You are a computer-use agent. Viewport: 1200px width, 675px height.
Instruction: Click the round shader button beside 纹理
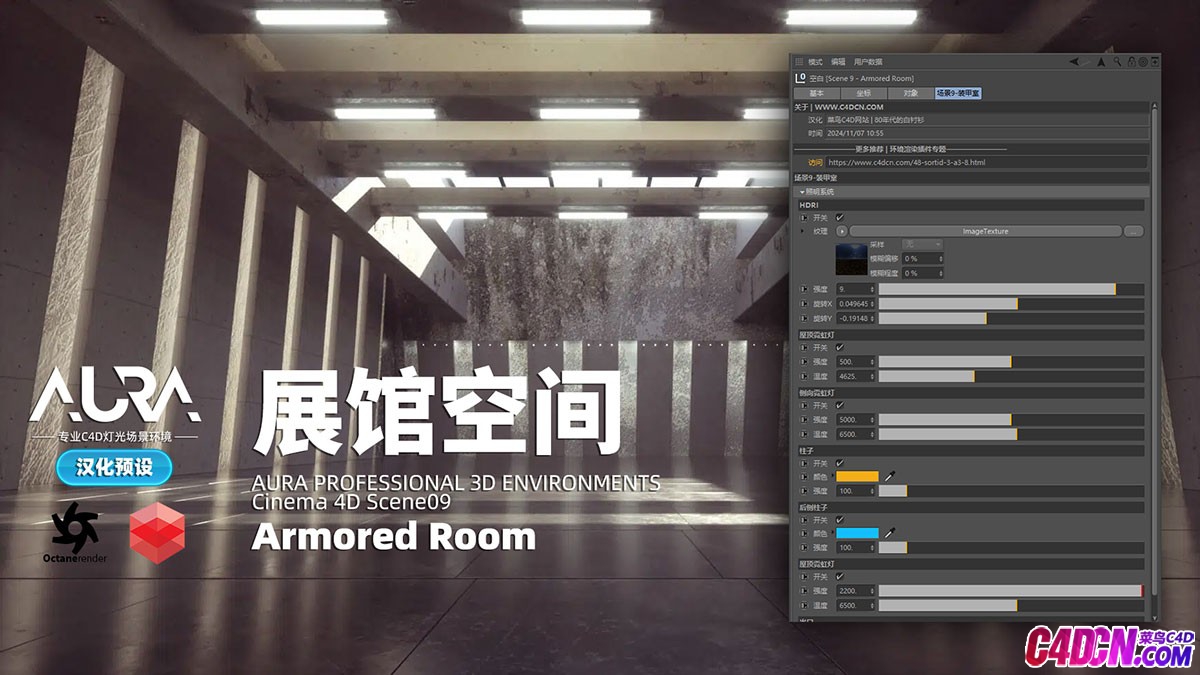842,231
